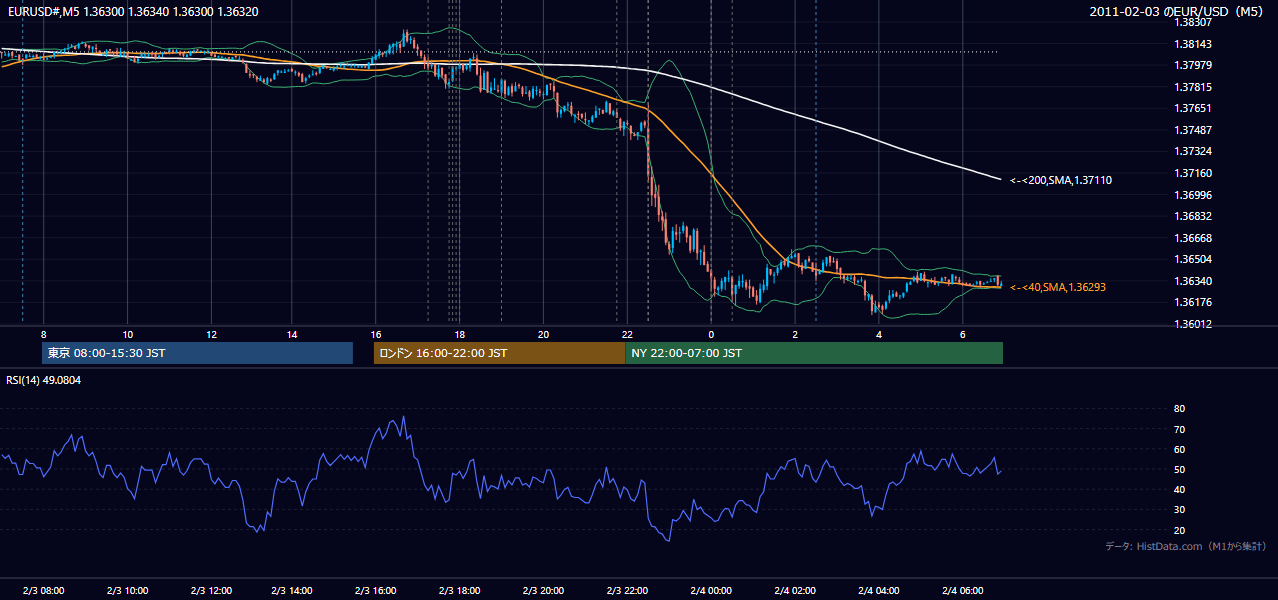Click price axis value 1.36176
Viewport: 1278px width, 600px height.
[x=1193, y=302]
